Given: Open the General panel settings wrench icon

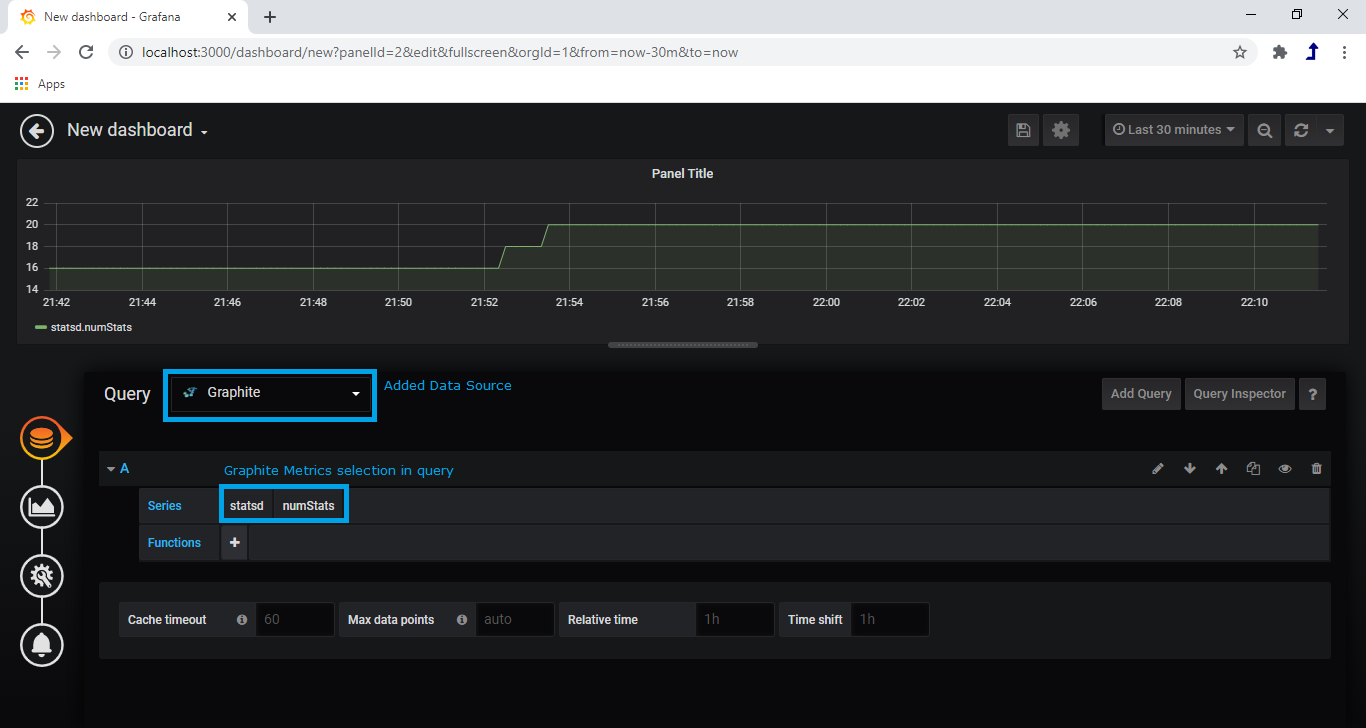Looking at the screenshot, I should [x=41, y=576].
